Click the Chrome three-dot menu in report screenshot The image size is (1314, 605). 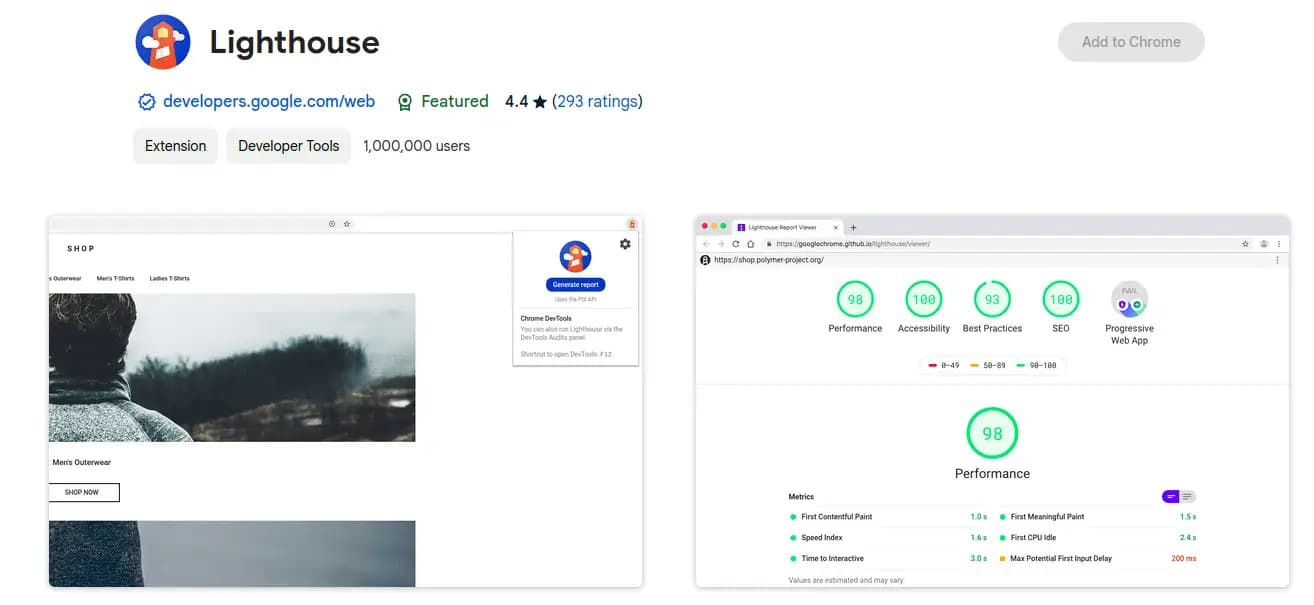pyautogui.click(x=1279, y=244)
